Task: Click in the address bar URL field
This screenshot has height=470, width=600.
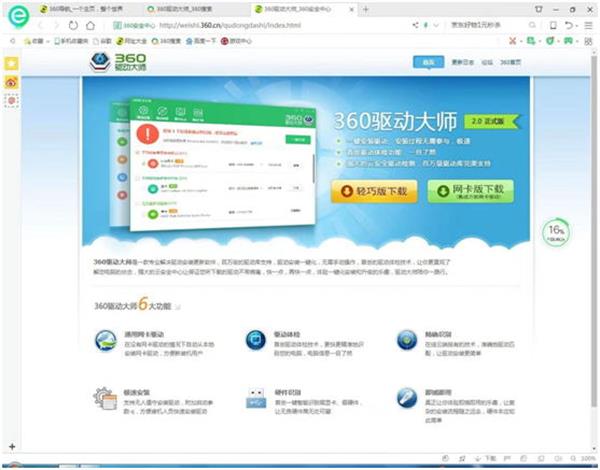Action: point(230,25)
